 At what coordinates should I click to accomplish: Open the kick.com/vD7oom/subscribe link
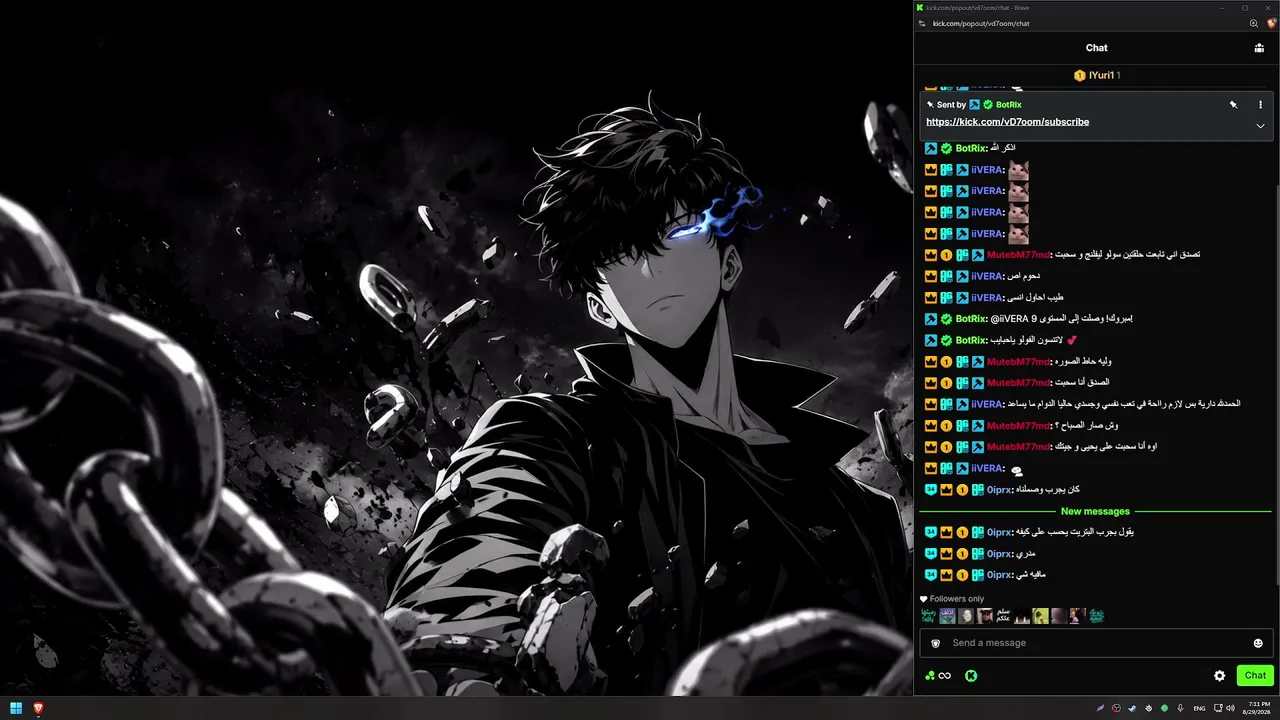click(x=1008, y=122)
